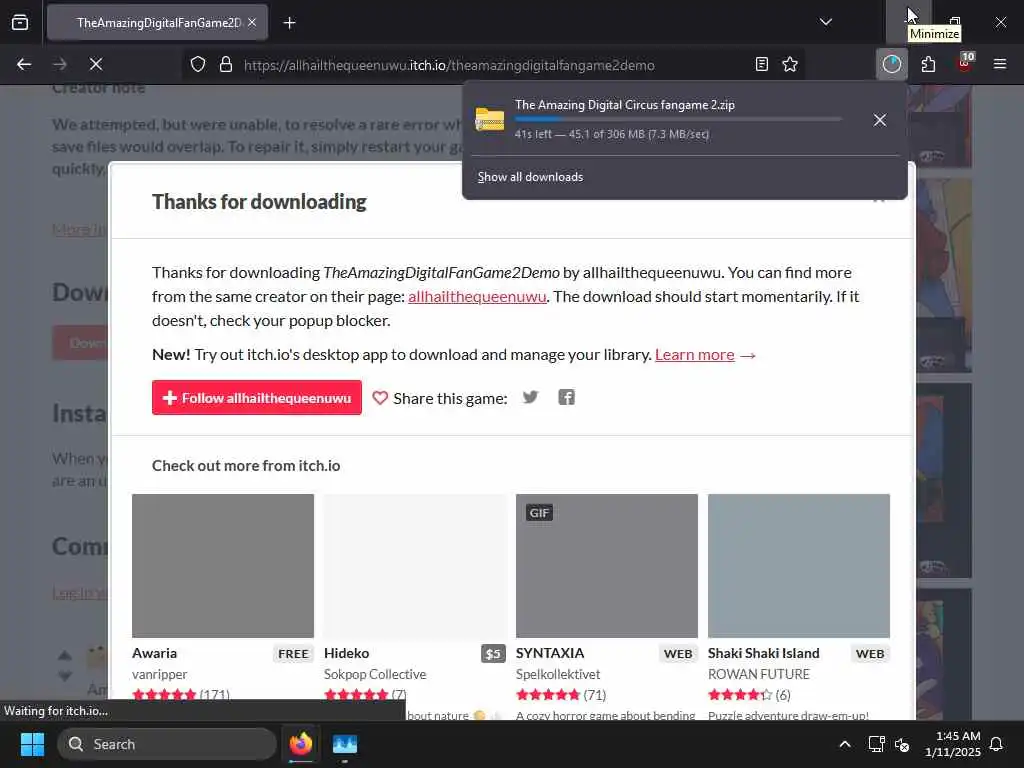Go back to previous page

[x=24, y=64]
